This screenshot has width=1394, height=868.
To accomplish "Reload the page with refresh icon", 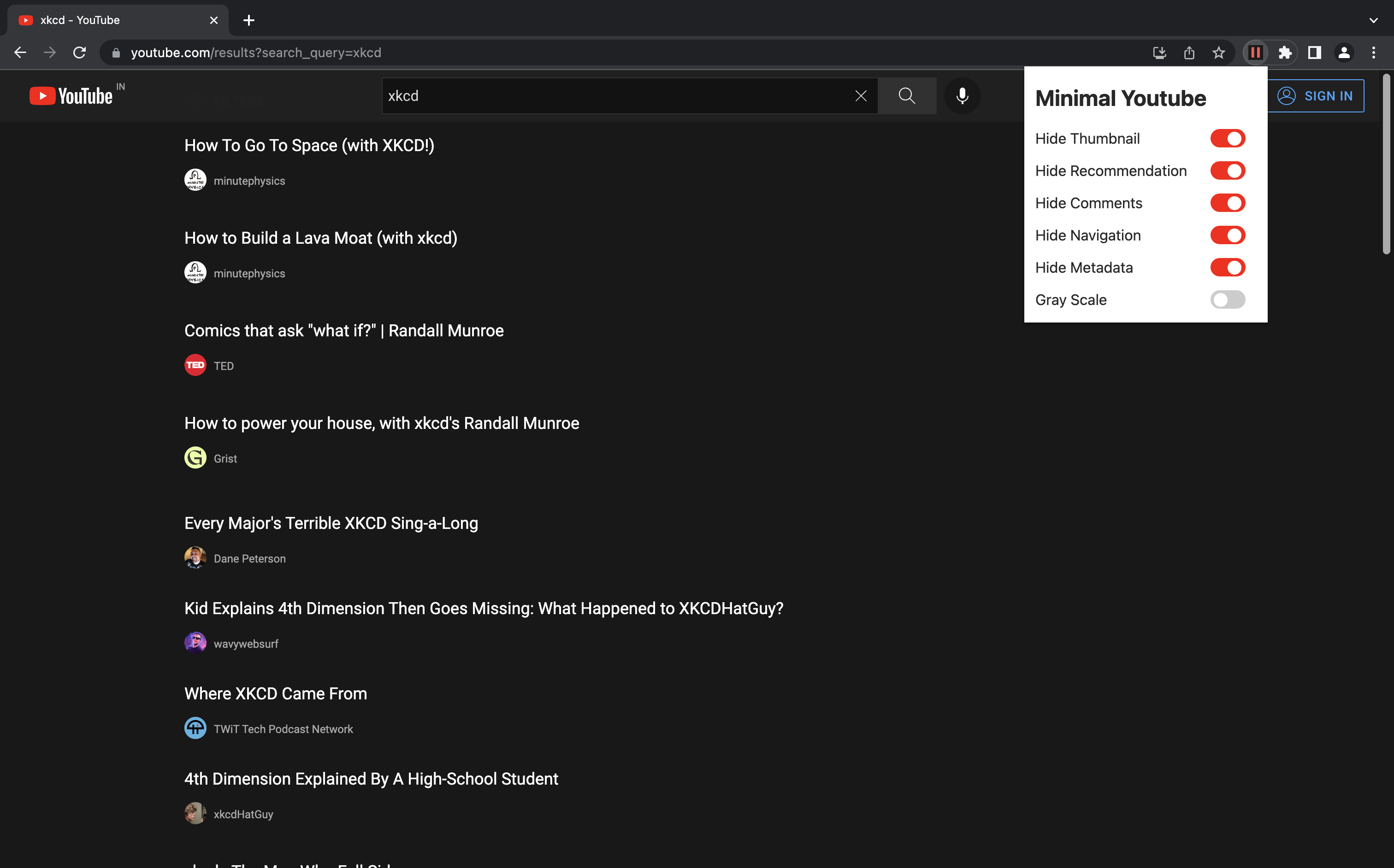I will (x=80, y=53).
